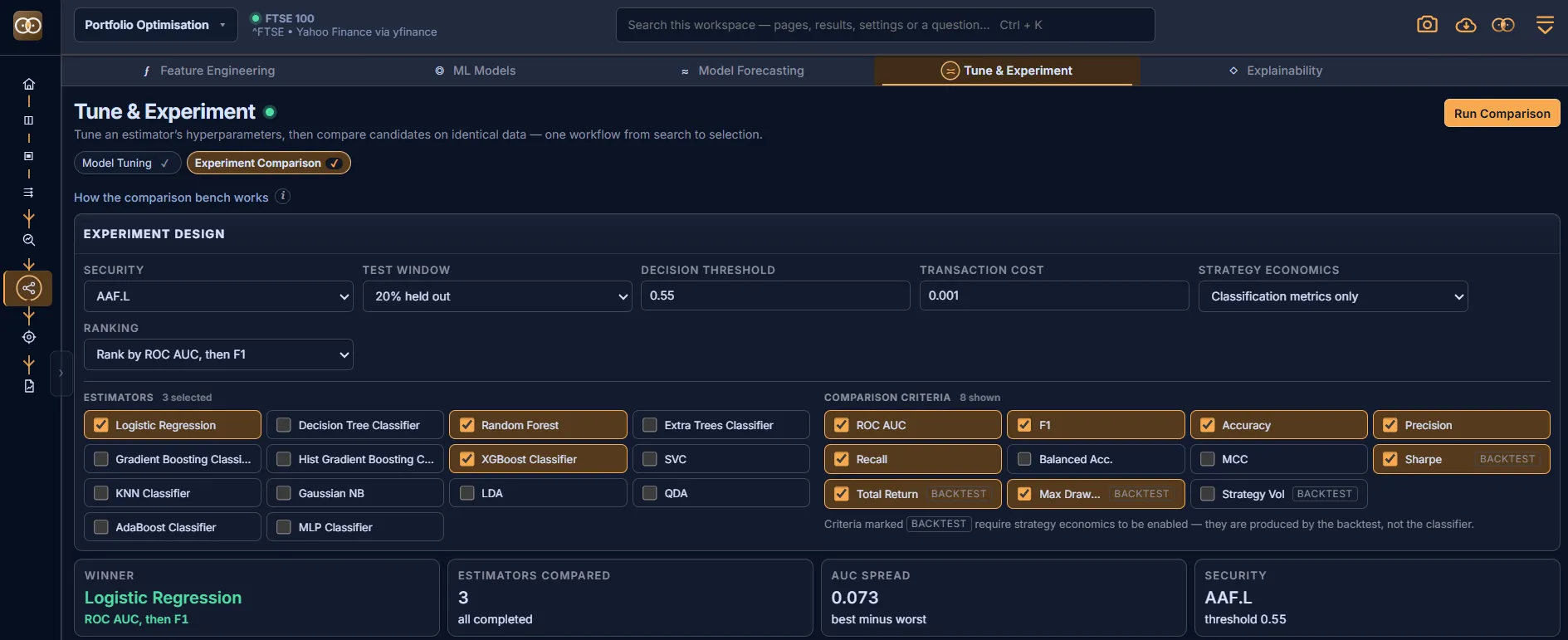Click the overlapping circles icon beside the cloud
Image resolution: width=1568 pixels, height=640 pixels.
click(1503, 25)
